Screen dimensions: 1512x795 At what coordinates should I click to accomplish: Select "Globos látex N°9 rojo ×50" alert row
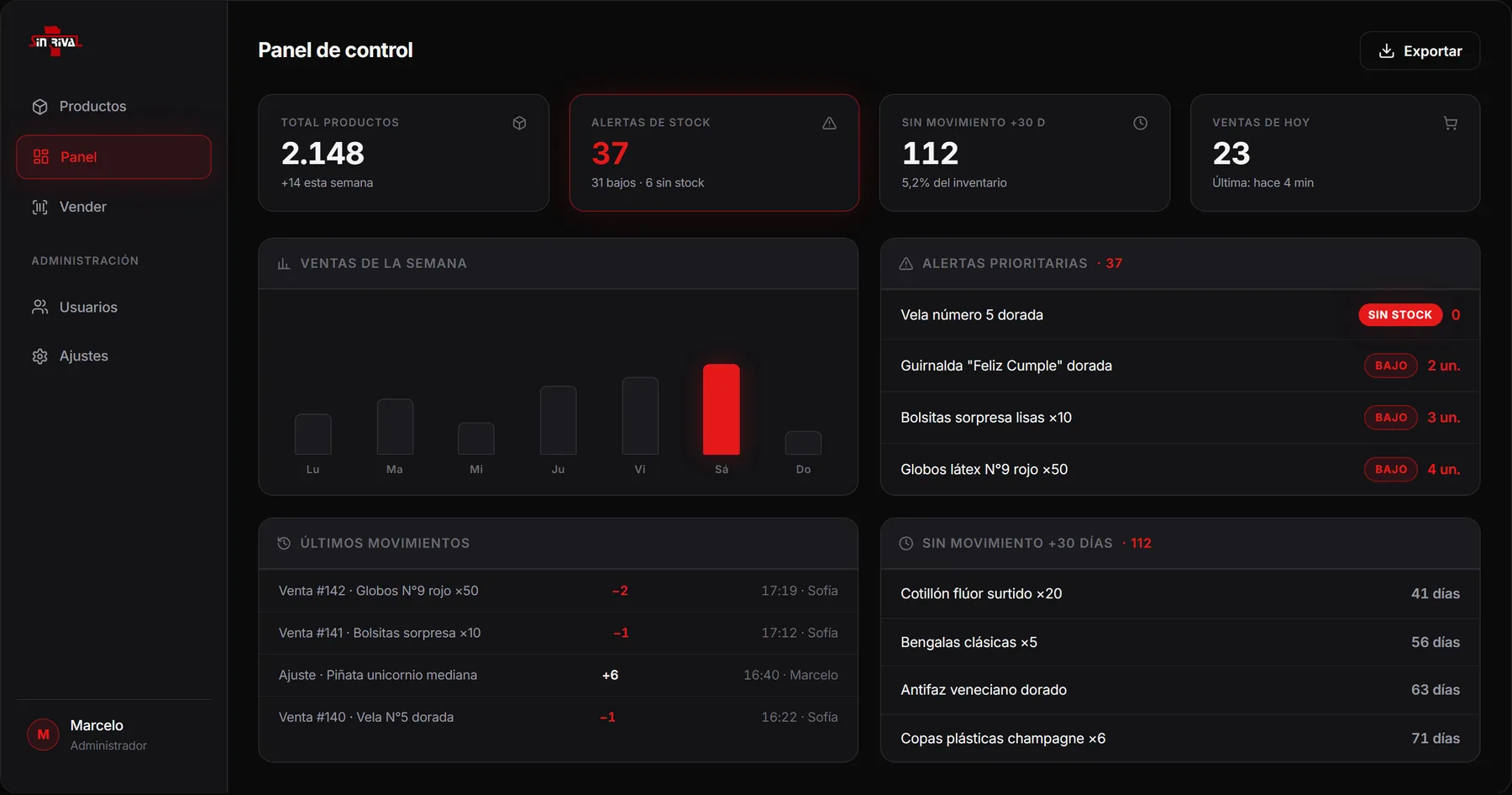point(1180,470)
